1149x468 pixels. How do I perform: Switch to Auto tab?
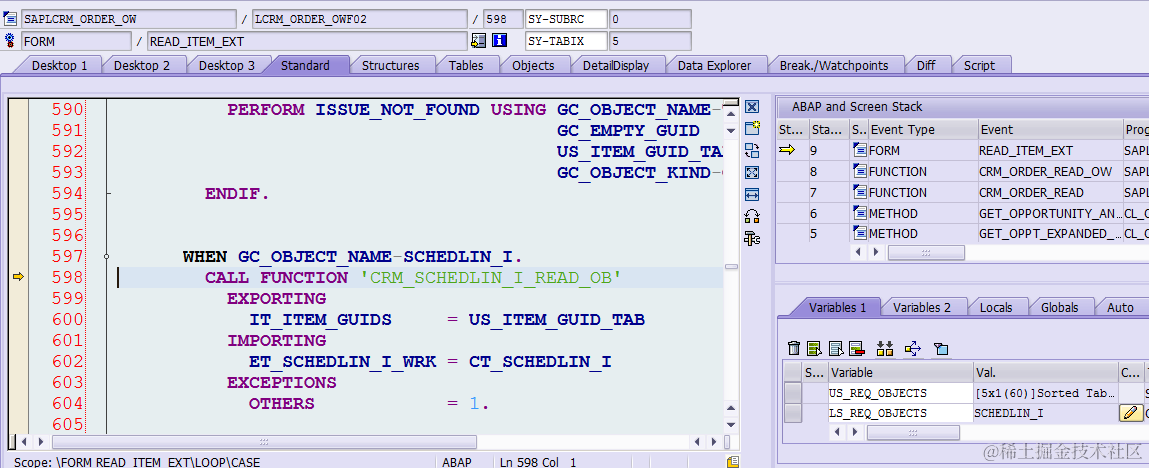tap(1120, 308)
